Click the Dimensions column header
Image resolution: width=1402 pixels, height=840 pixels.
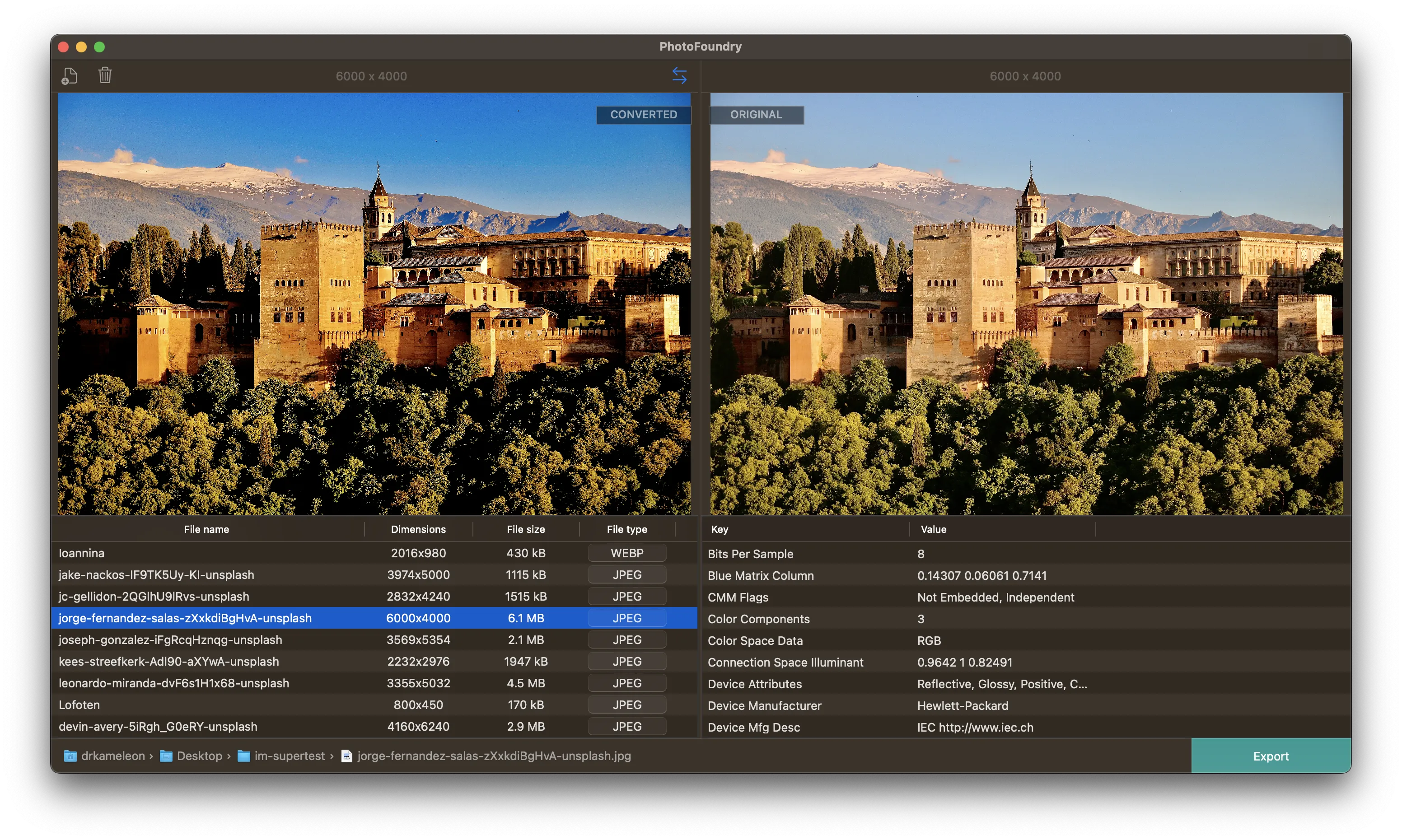click(418, 529)
